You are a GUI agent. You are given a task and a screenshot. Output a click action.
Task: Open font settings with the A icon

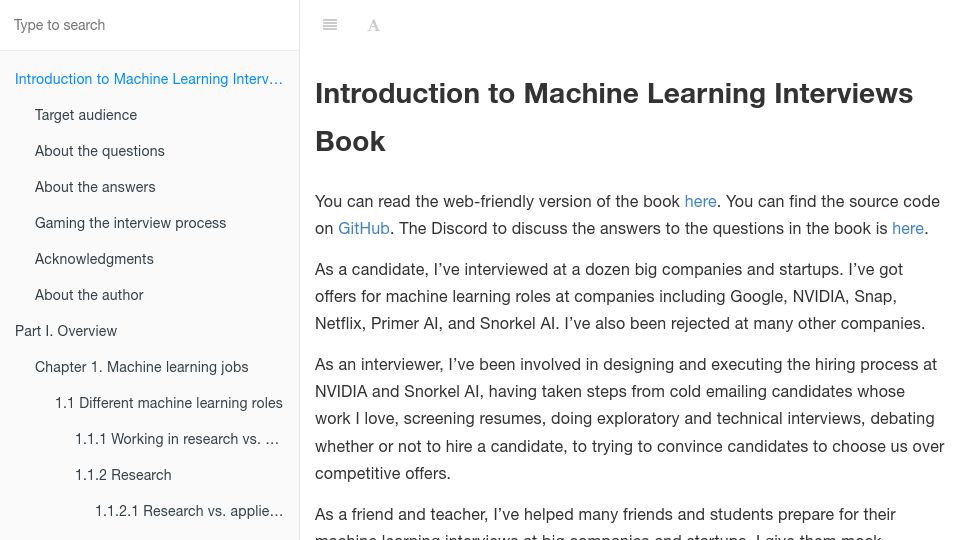(x=373, y=25)
